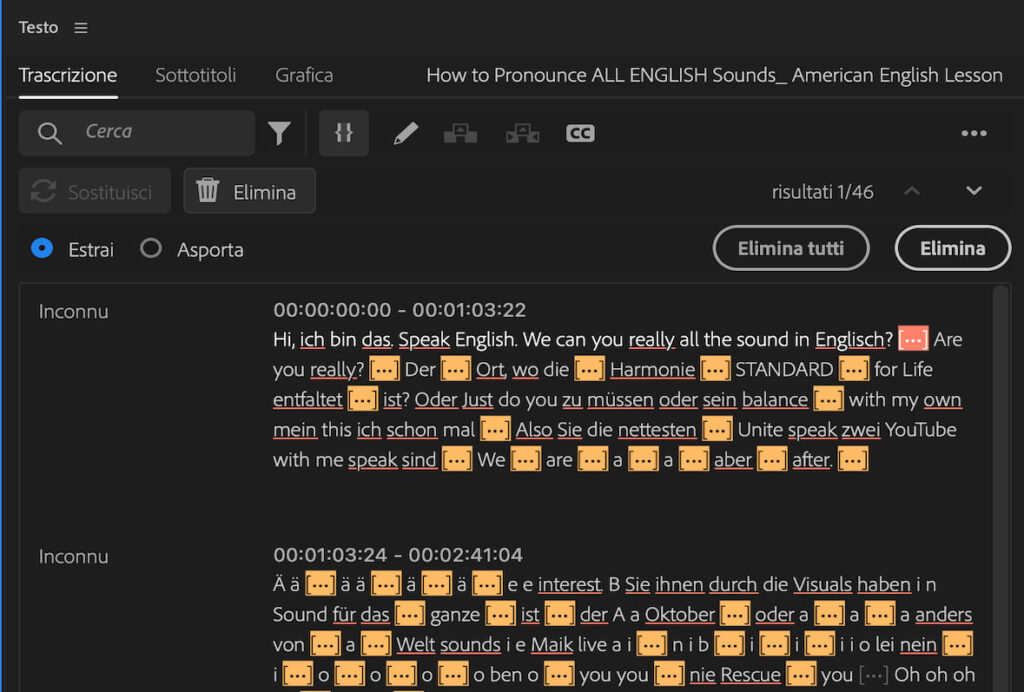Activate the pencil edit tool
Screen dimensions: 1024x692
pos(405,132)
